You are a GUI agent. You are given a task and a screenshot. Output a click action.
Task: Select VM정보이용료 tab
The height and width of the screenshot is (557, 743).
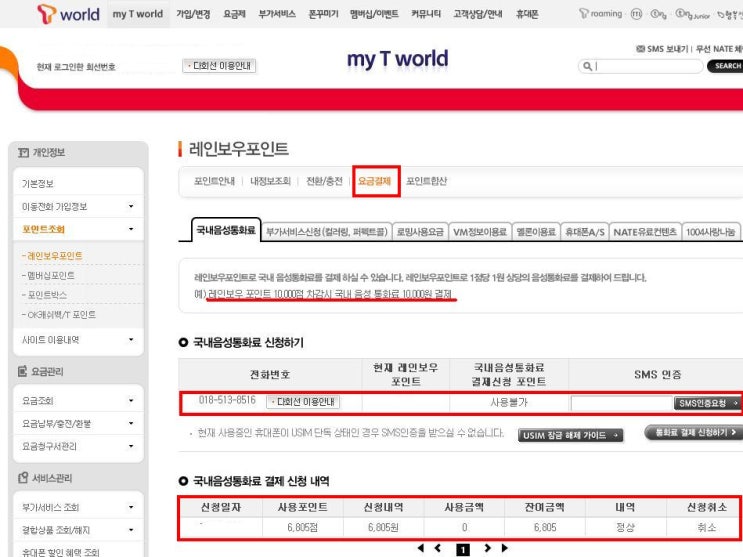click(480, 232)
